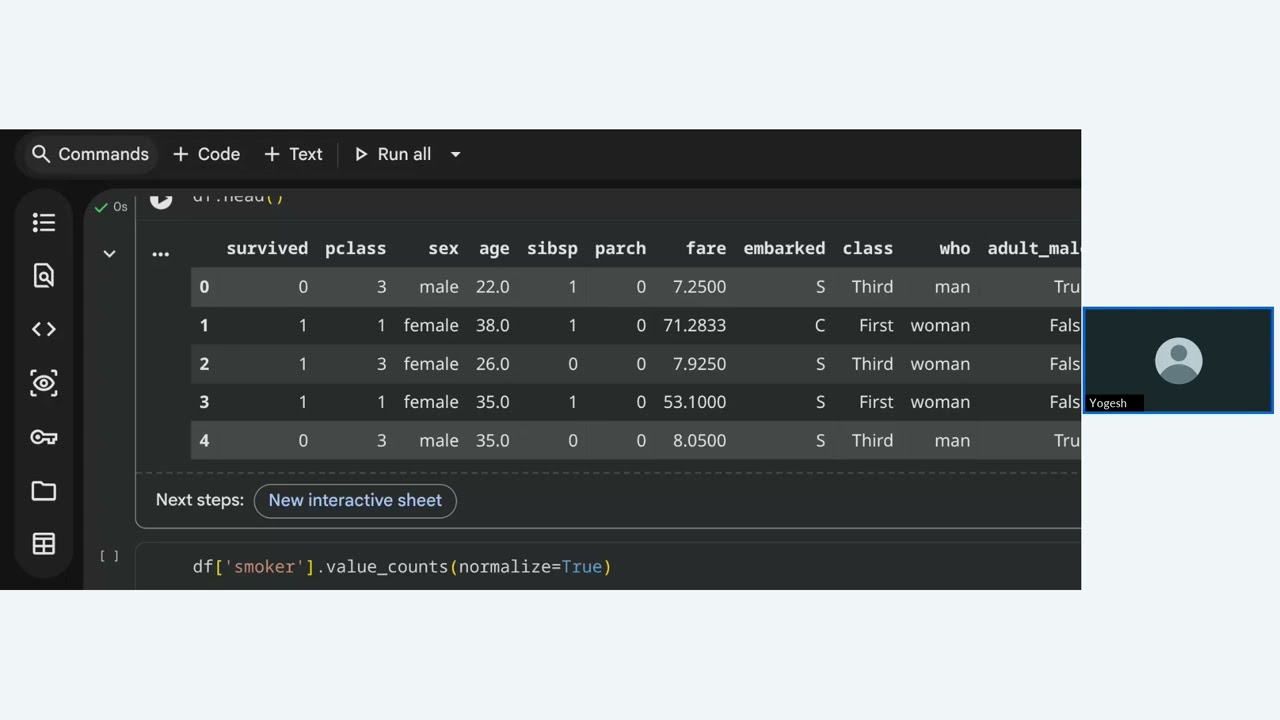Screen dimensions: 1280x720
Task: Click the green execution checkmark status
Action: (x=100, y=207)
